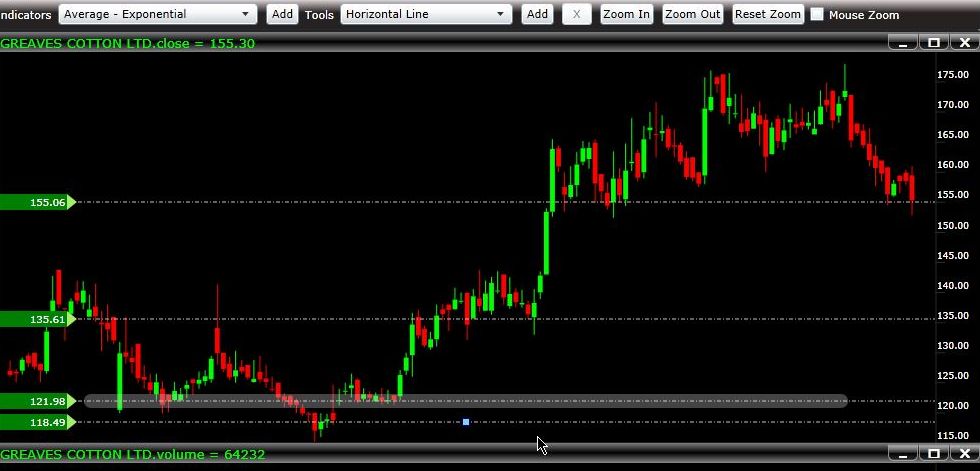This screenshot has height=471, width=980.
Task: Click the X button to remove selected tool
Action: coord(576,14)
